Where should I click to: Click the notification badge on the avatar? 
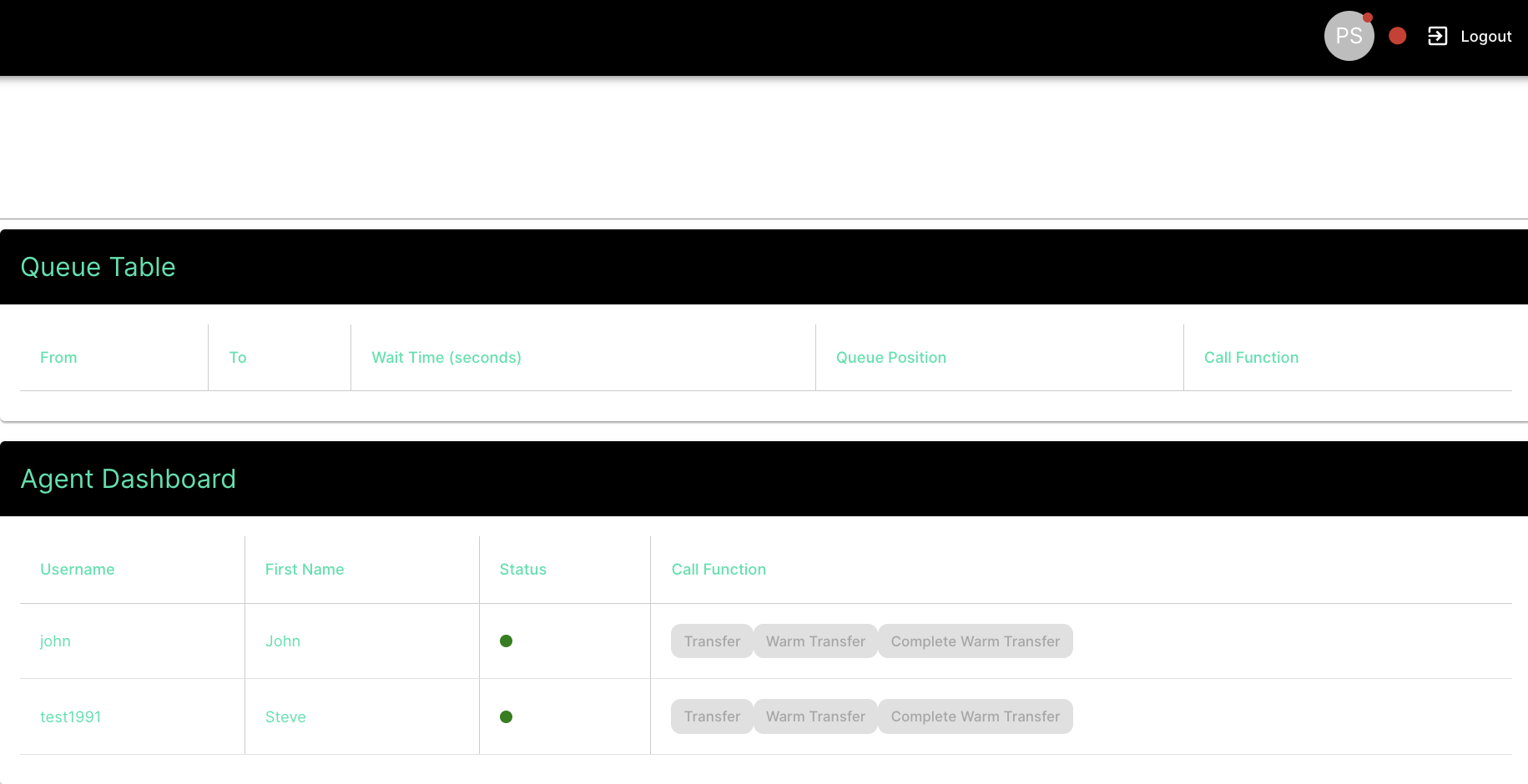[1368, 17]
